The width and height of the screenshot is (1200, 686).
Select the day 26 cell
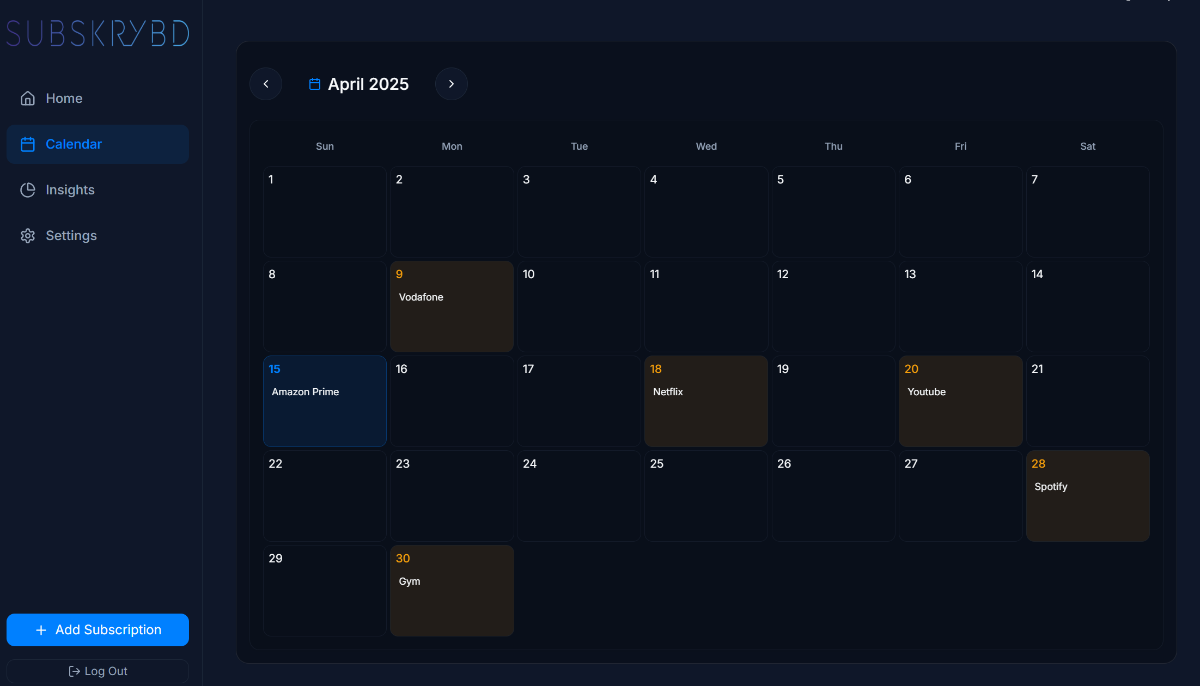pyautogui.click(x=833, y=496)
